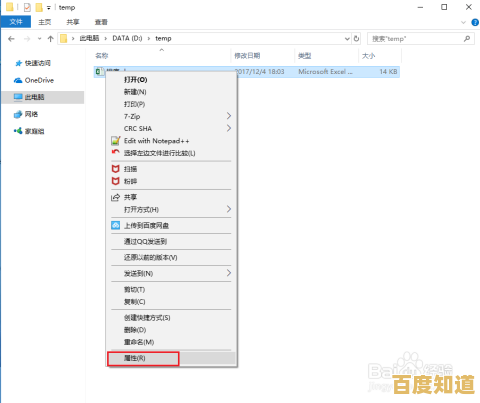Expand the 7-Zip submenu

(x=171, y=116)
